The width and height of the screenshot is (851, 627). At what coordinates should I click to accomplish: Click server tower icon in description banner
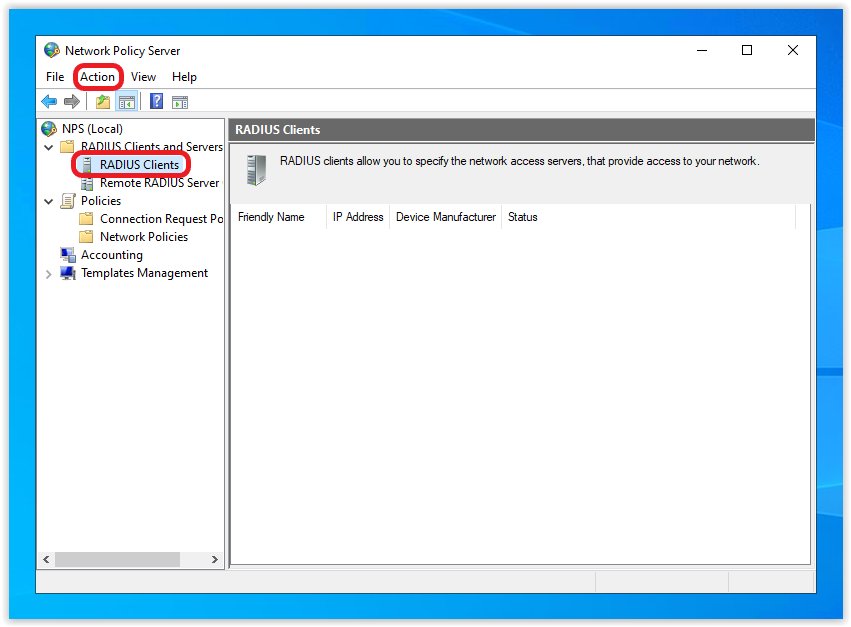tap(256, 170)
